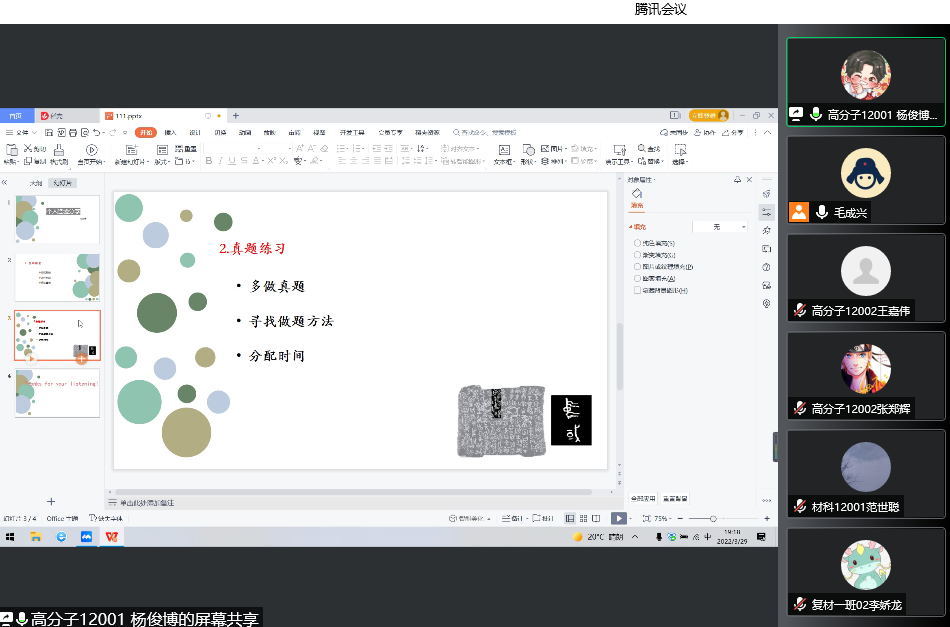Click the 分享 (Share) button
The width and height of the screenshot is (950, 627).
pos(735,132)
